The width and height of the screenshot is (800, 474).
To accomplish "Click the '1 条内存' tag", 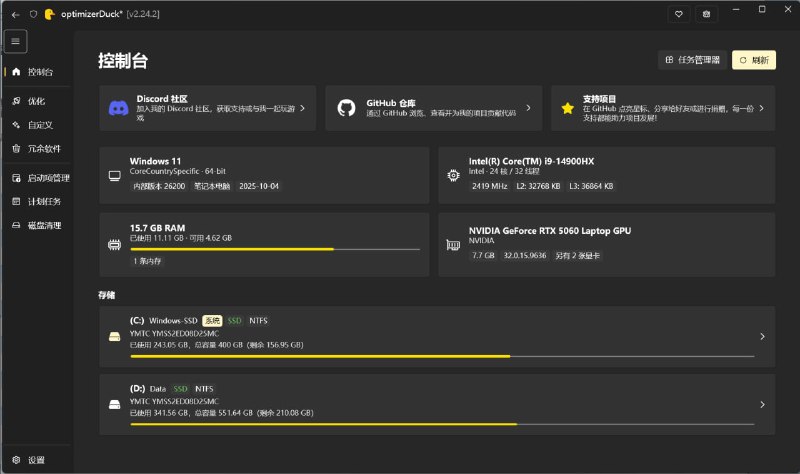I will pyautogui.click(x=147, y=261).
